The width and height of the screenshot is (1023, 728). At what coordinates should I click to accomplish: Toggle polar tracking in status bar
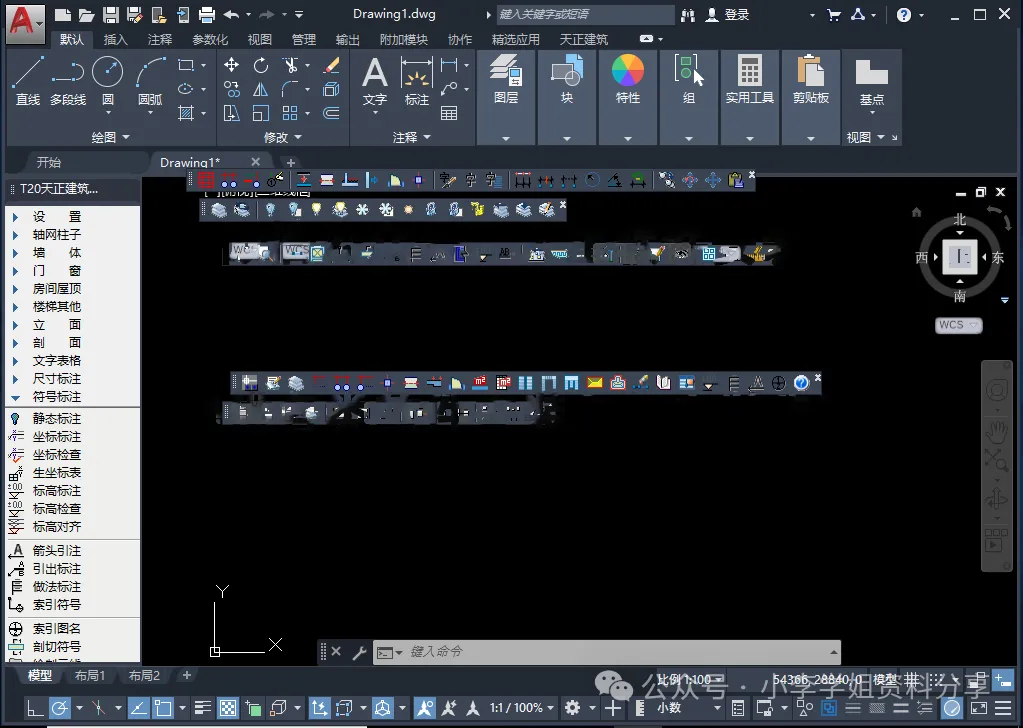(59, 708)
